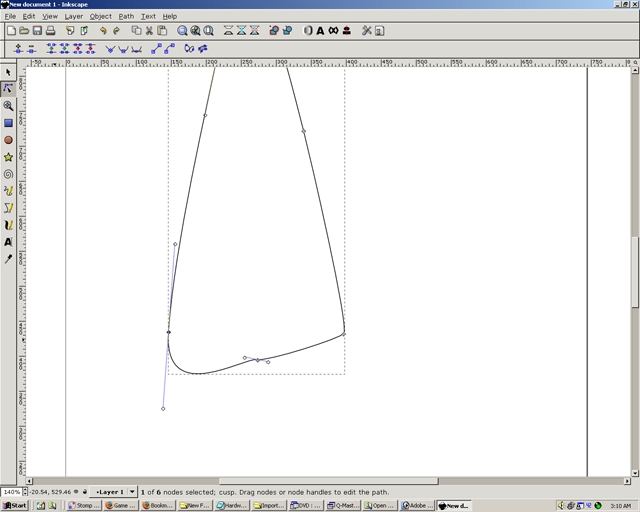Open the Path menu
Image resolution: width=640 pixels, height=512 pixels.
pos(126,16)
